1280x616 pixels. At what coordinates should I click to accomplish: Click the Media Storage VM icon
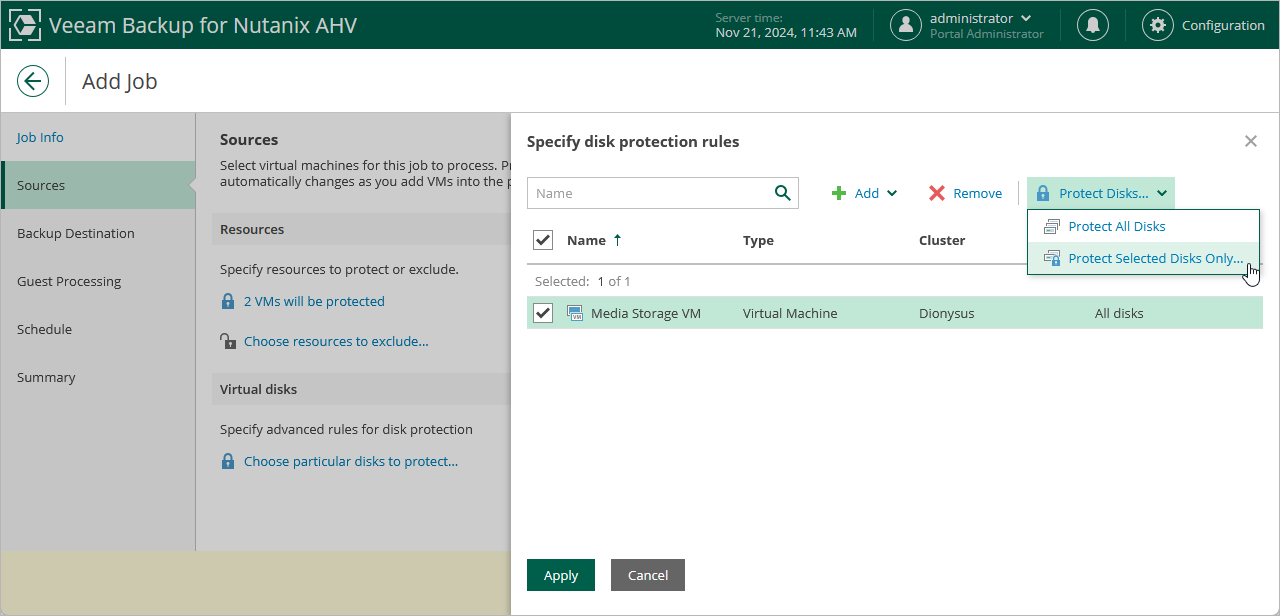pyautogui.click(x=575, y=313)
